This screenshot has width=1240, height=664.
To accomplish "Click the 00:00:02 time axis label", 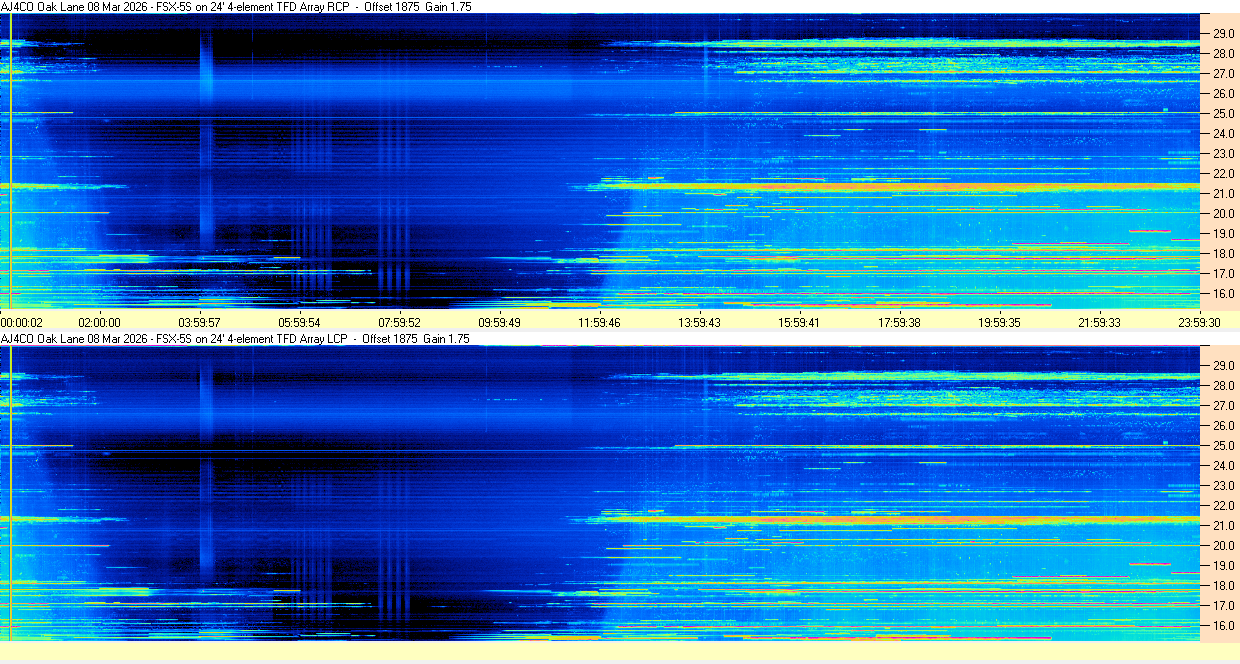I will (22, 322).
